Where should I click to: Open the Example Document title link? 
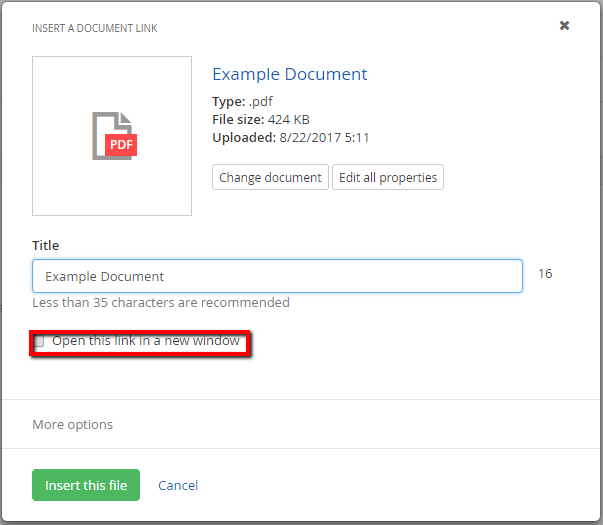tap(290, 74)
